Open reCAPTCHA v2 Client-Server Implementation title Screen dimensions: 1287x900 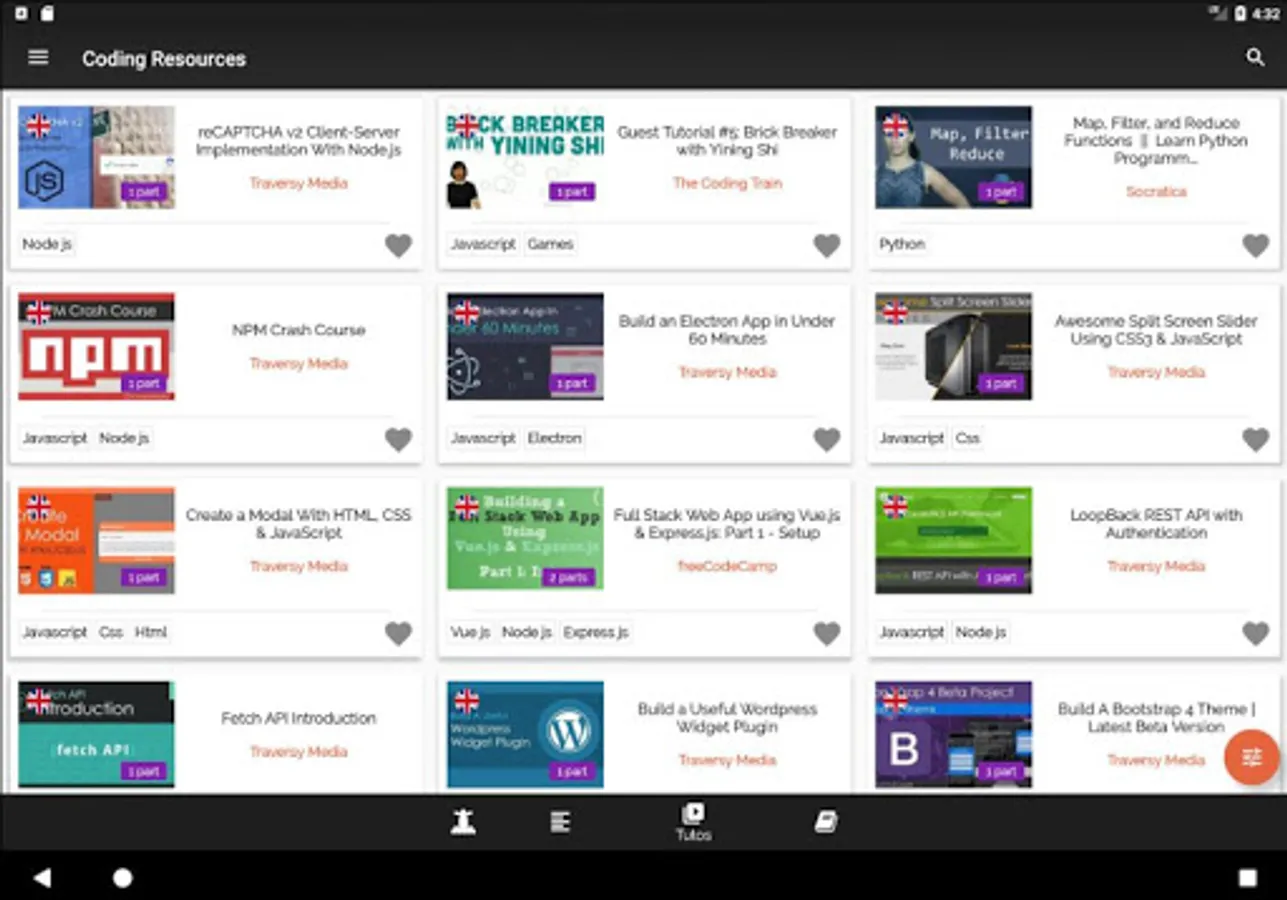298,141
